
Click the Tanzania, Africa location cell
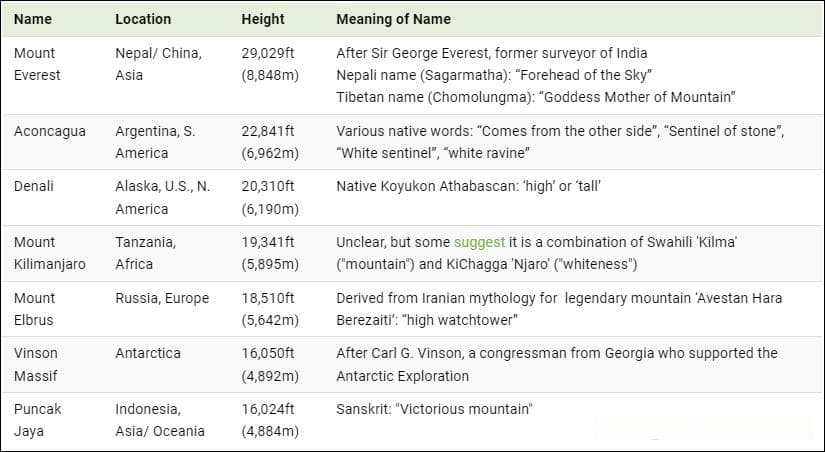[146, 253]
